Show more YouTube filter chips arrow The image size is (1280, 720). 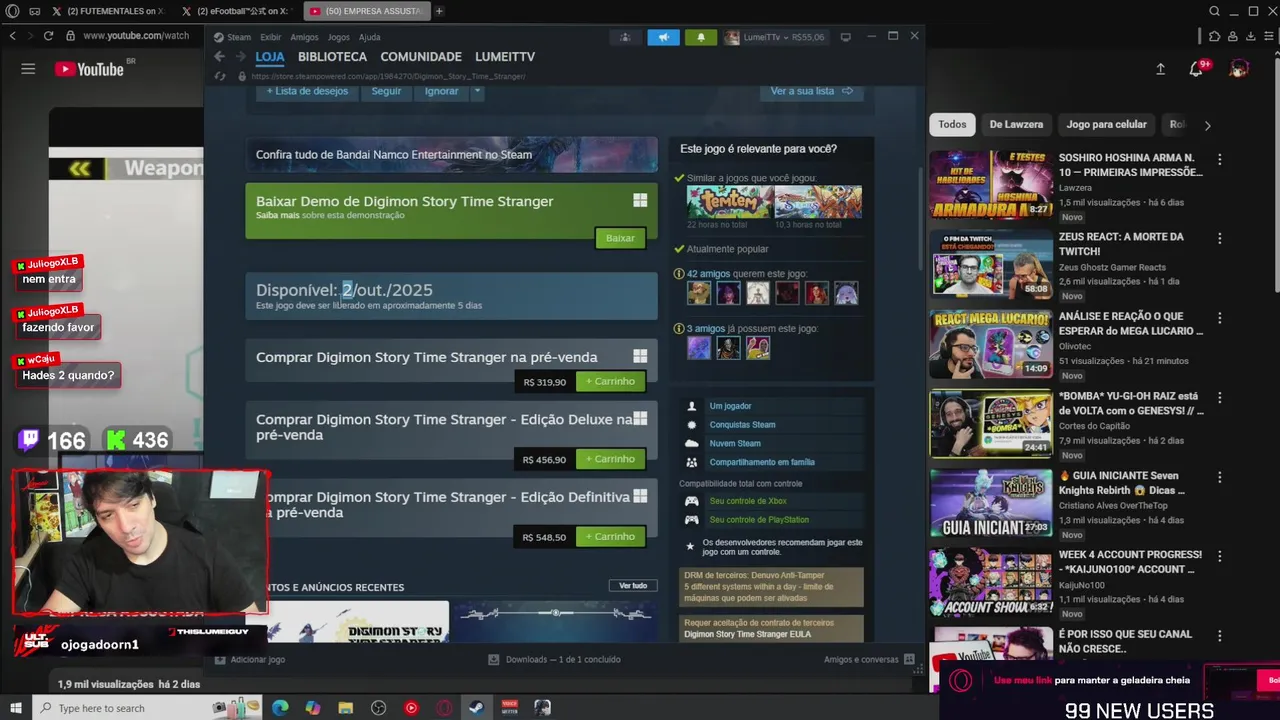pyautogui.click(x=1207, y=126)
